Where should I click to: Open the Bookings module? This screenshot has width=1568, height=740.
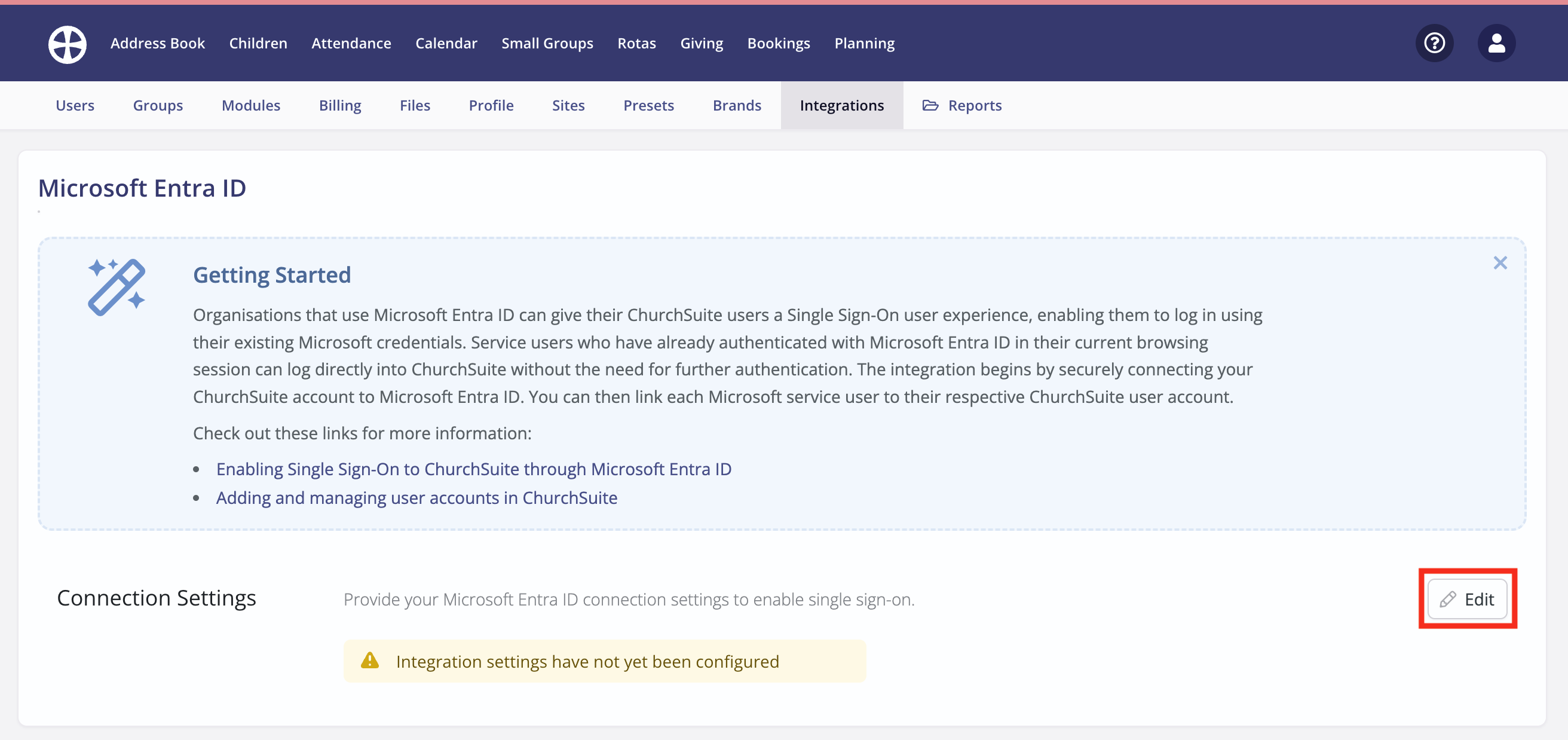coord(779,43)
